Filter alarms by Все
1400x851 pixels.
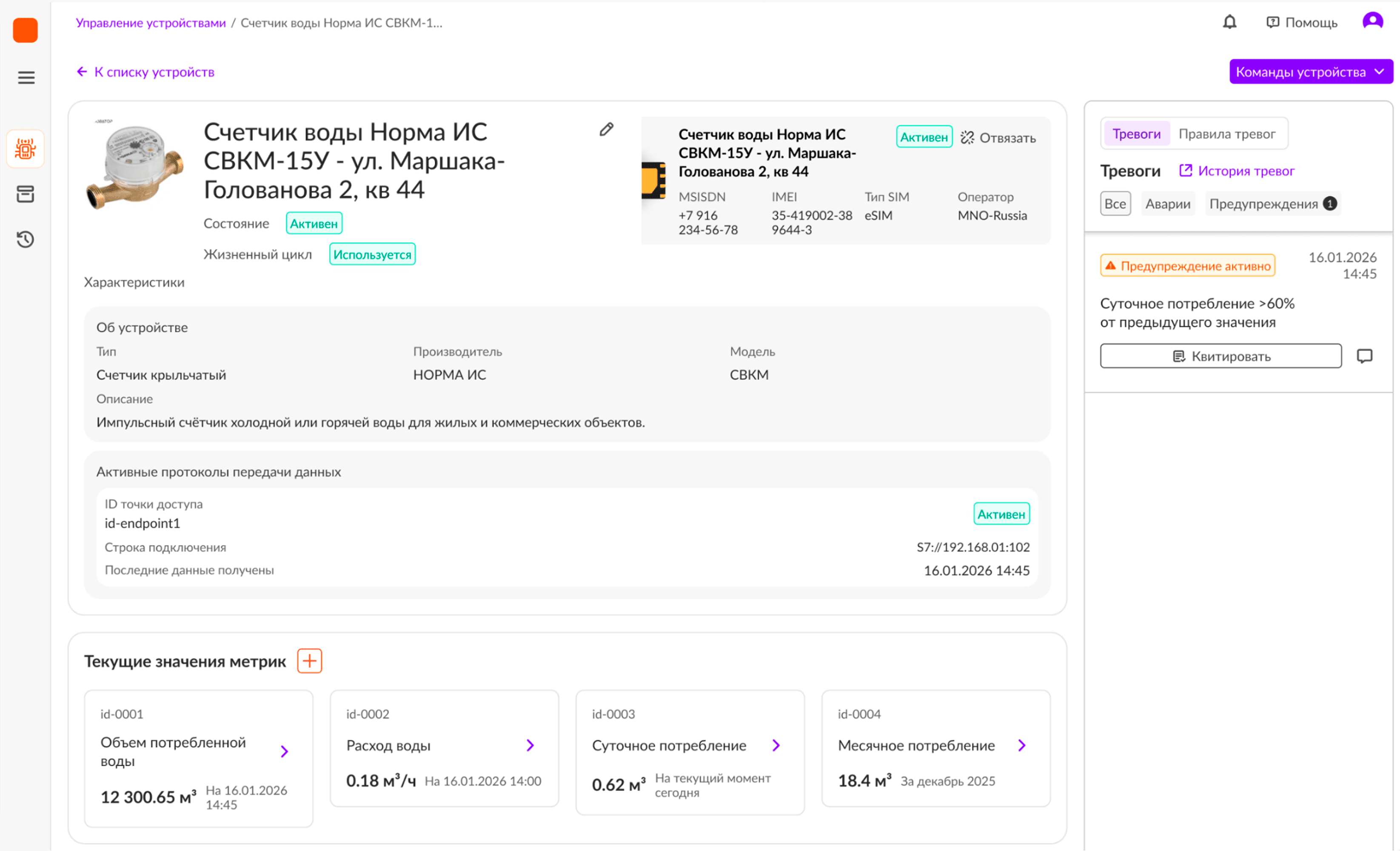click(x=1115, y=204)
